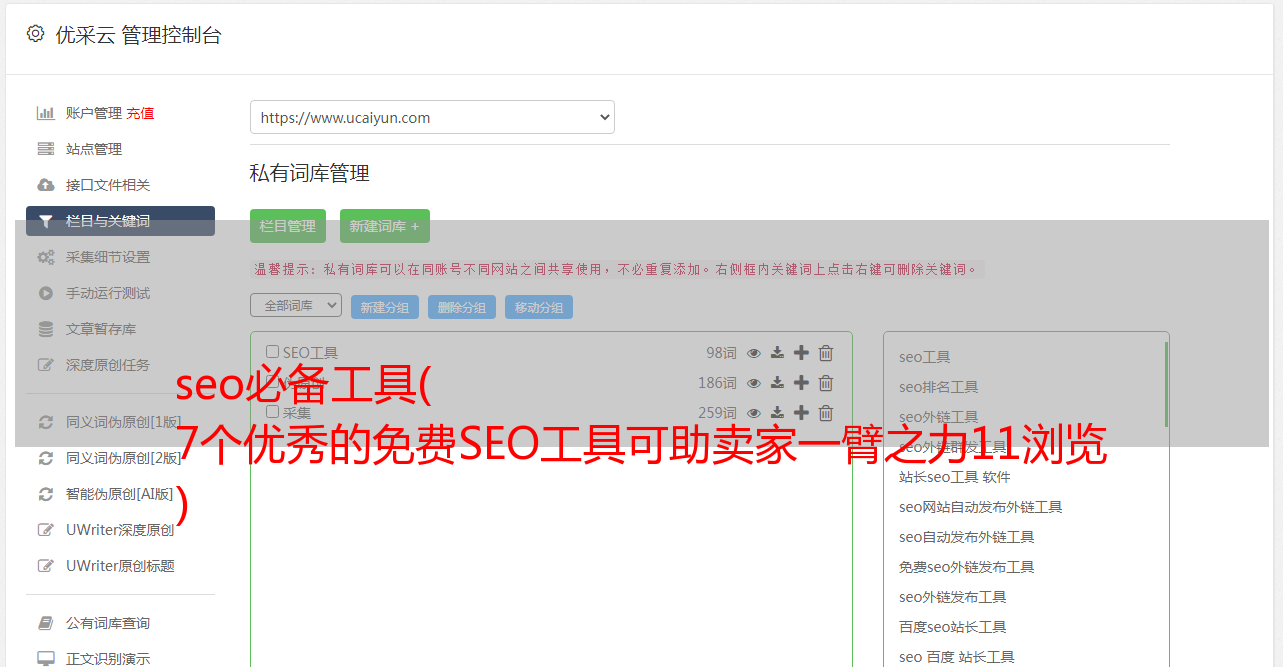Click the 文章暂存库 database icon
This screenshot has width=1283, height=667.
tap(46, 329)
